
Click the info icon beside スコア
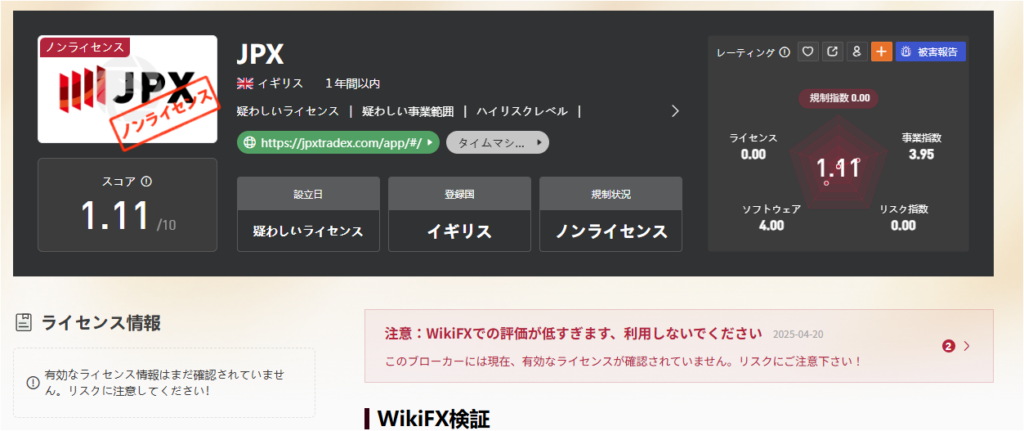[146, 182]
